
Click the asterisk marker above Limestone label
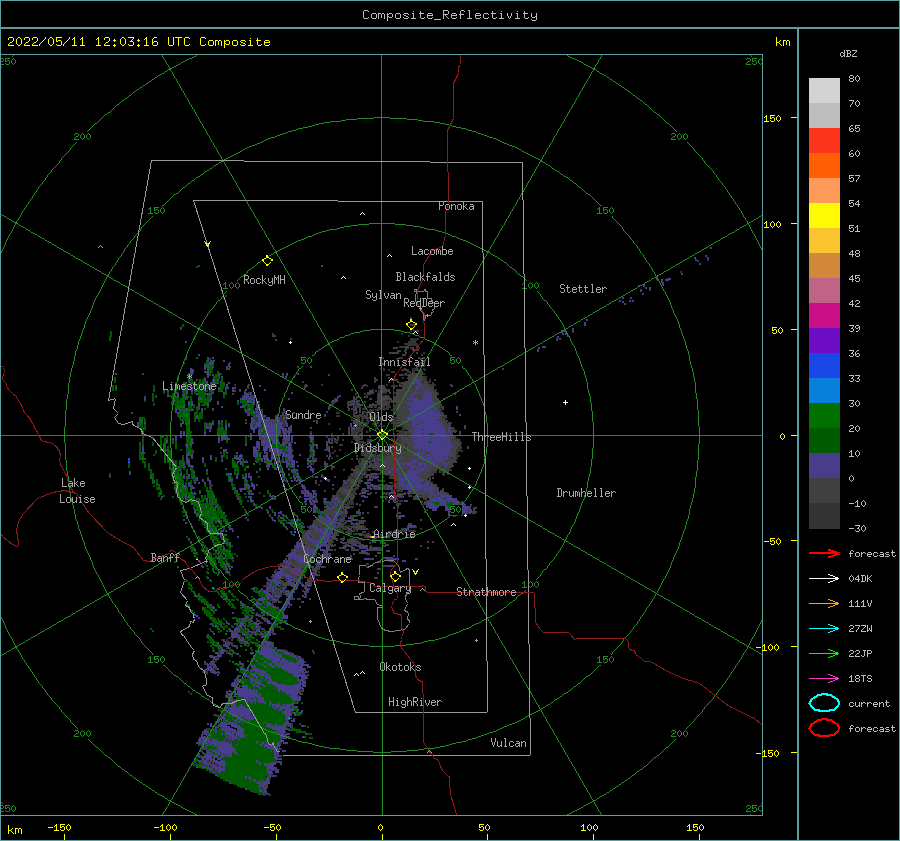point(189,377)
